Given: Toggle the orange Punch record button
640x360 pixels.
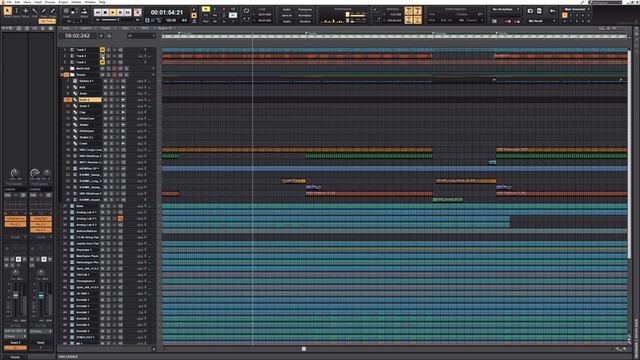Looking at the screenshot, I should coord(194,16).
